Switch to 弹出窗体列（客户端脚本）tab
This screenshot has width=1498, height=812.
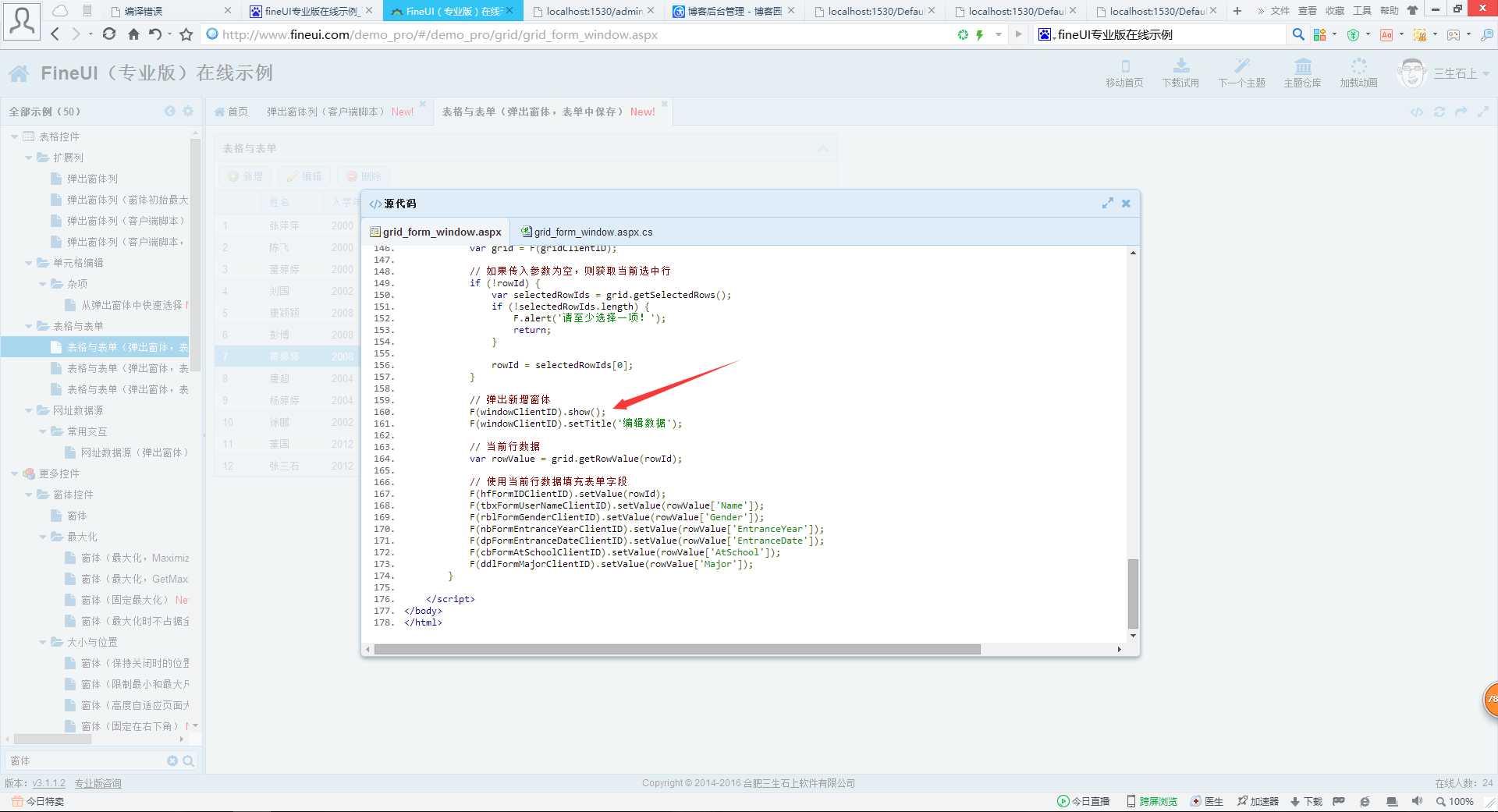point(340,112)
